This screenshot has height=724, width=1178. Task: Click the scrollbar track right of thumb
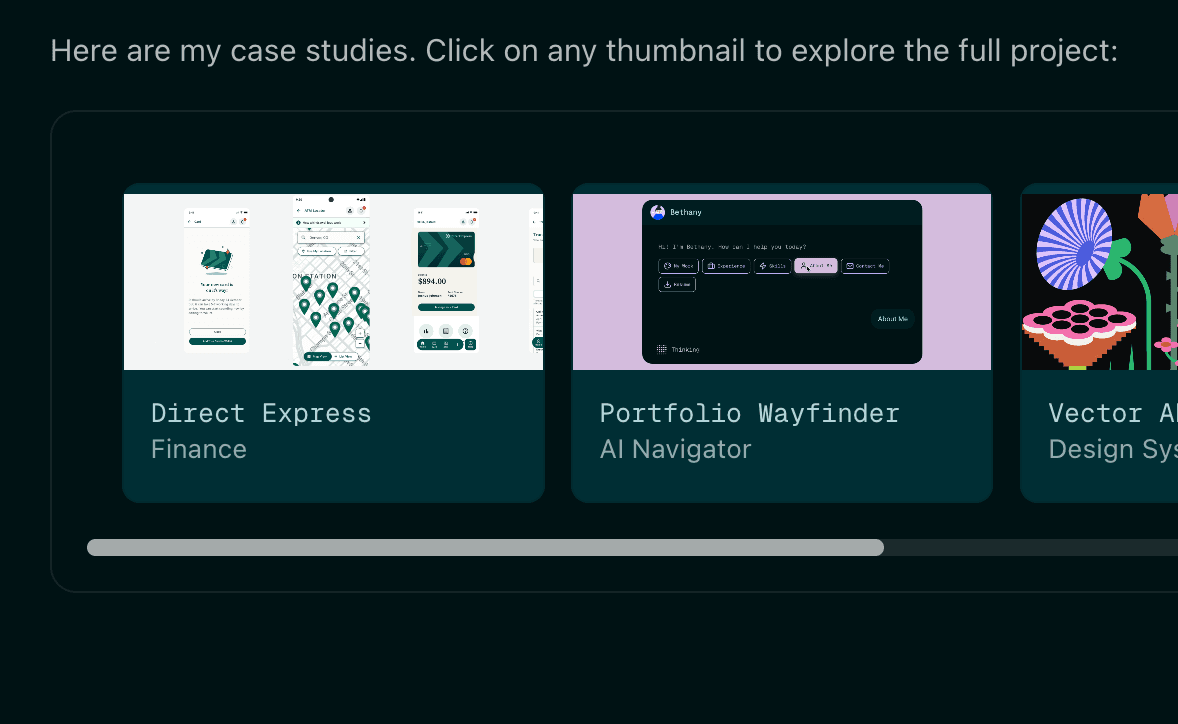pyautogui.click(x=1031, y=548)
